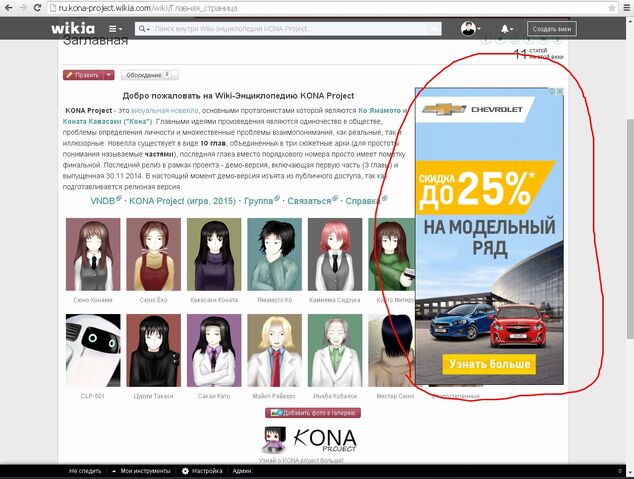Open green sweater girl with gun thumbnail
This screenshot has height=479, width=634.
391,254
